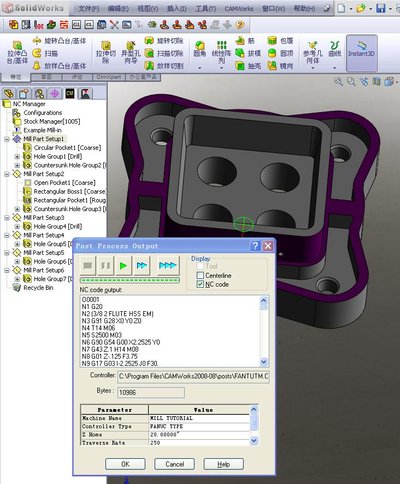
Task: Click the Controller path input field
Action: pos(193,376)
